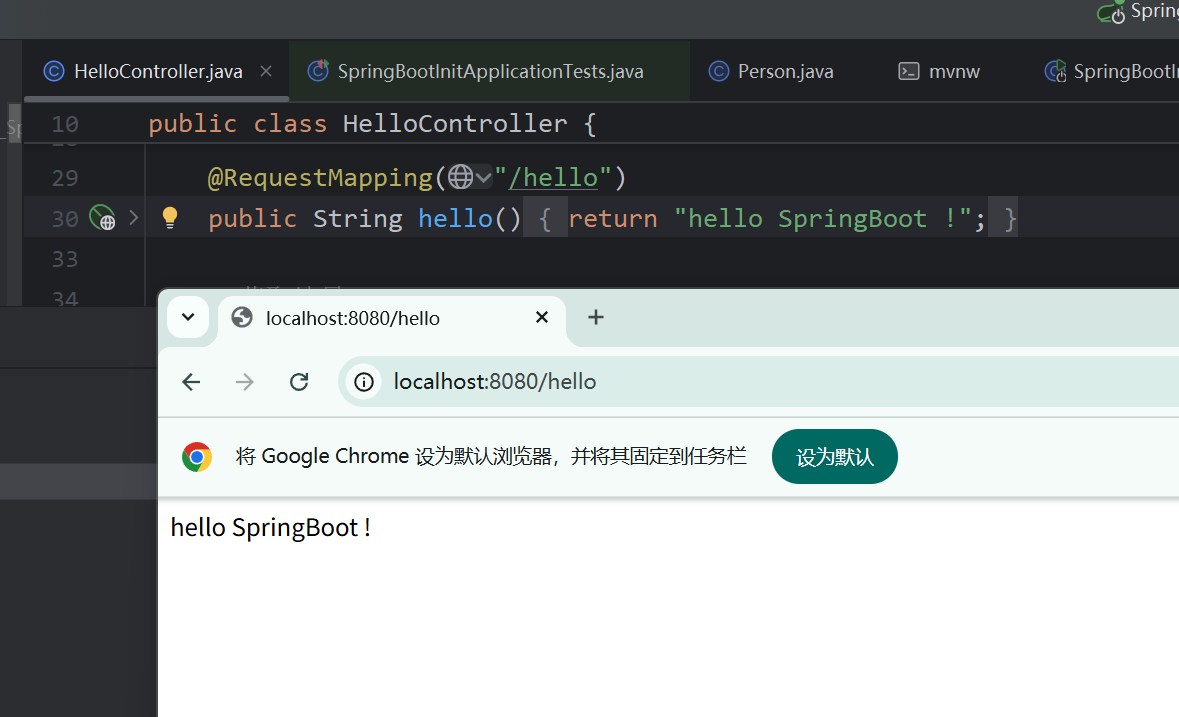Click the web endpoint gutter icon on line 30
1179x717 pixels.
(x=102, y=217)
